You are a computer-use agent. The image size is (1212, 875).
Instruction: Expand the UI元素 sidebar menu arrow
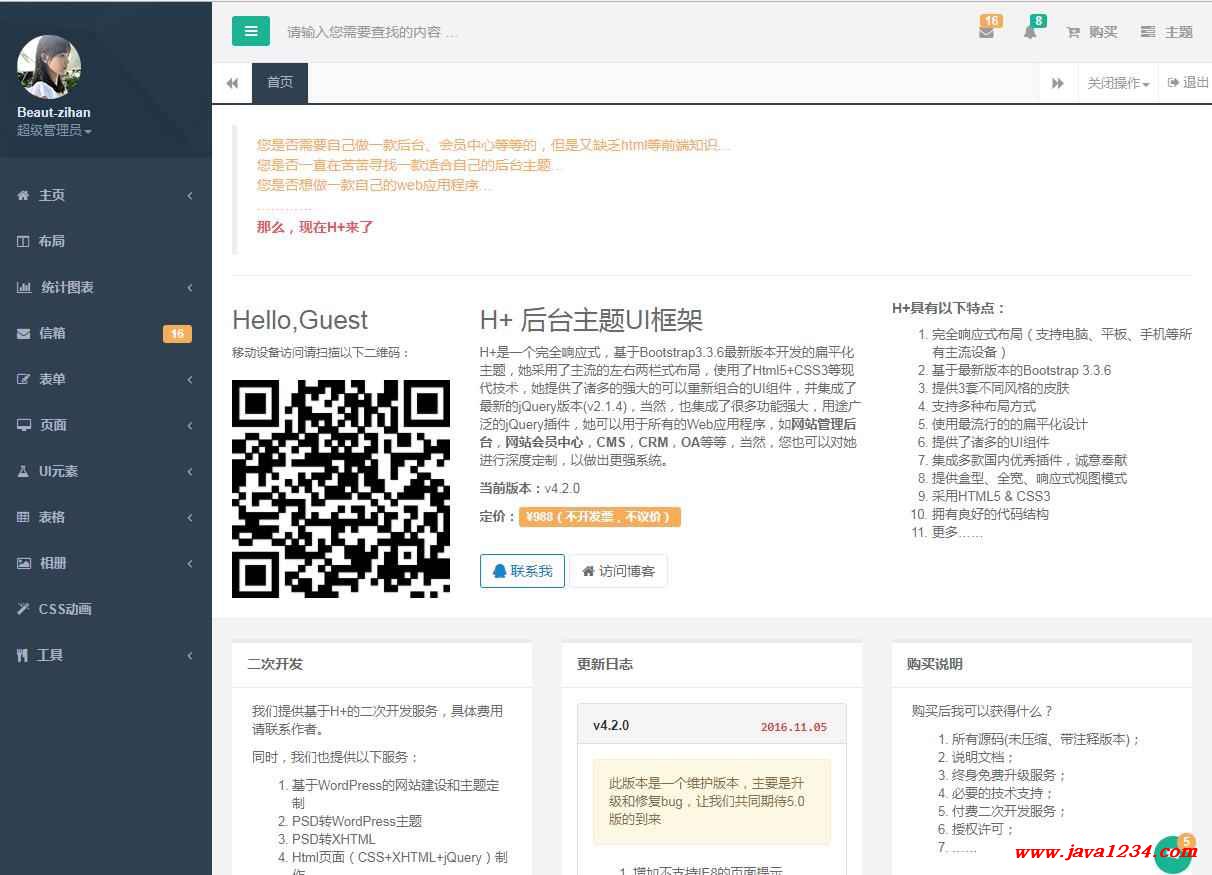[x=190, y=472]
